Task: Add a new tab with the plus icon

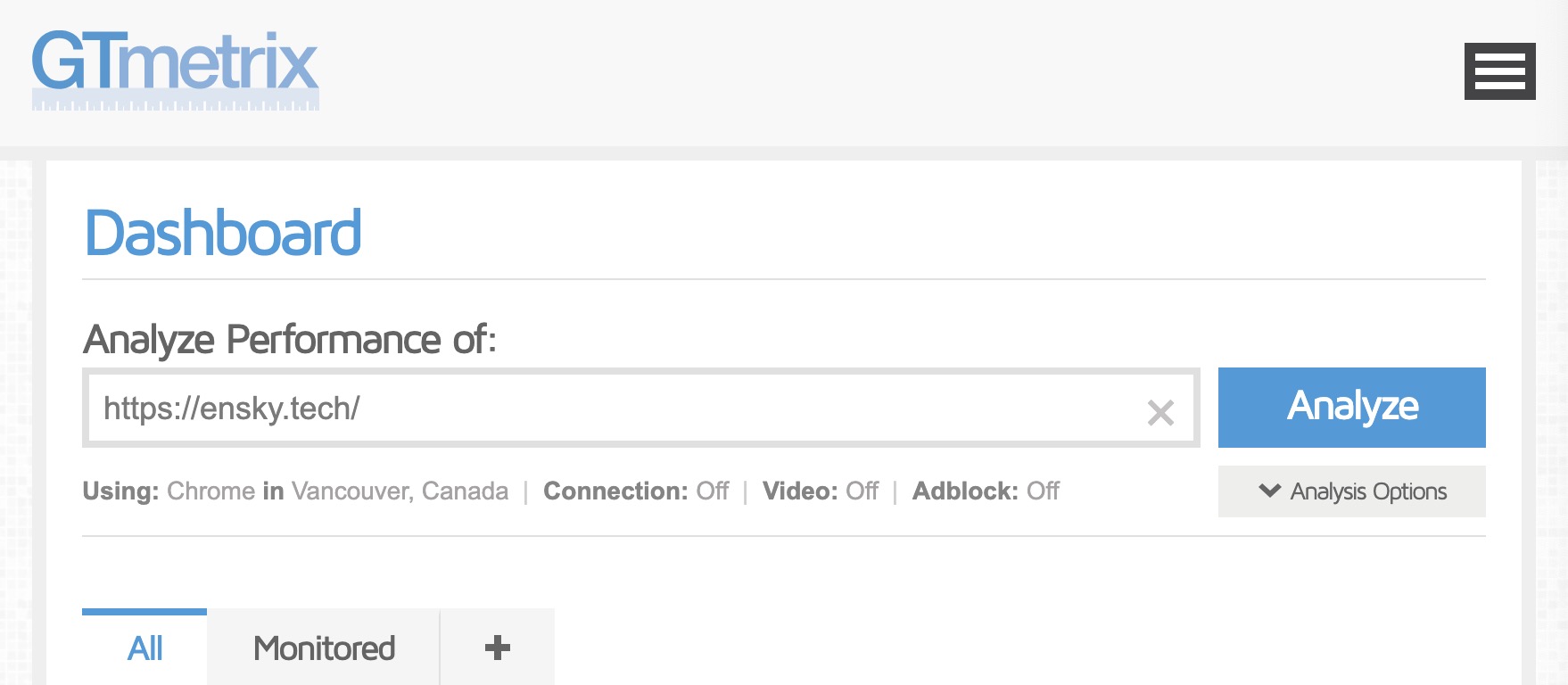Action: tap(497, 648)
